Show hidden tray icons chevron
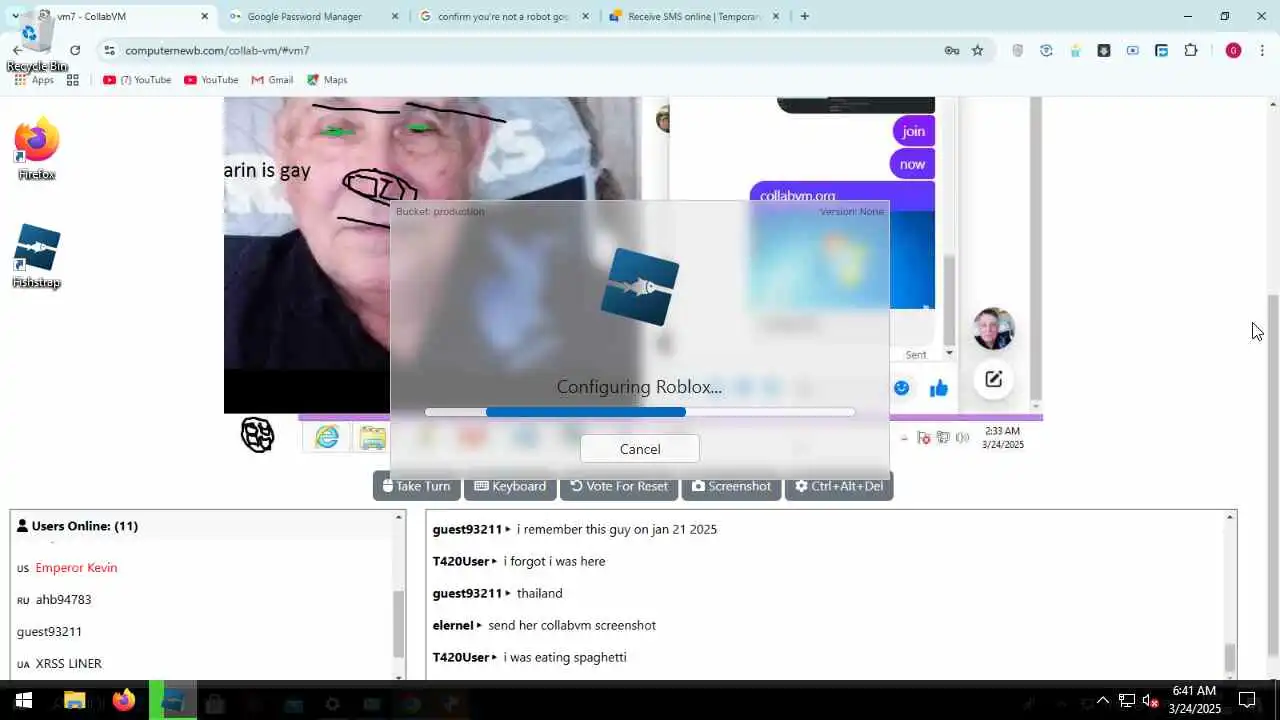The width and height of the screenshot is (1280, 720). [1103, 701]
